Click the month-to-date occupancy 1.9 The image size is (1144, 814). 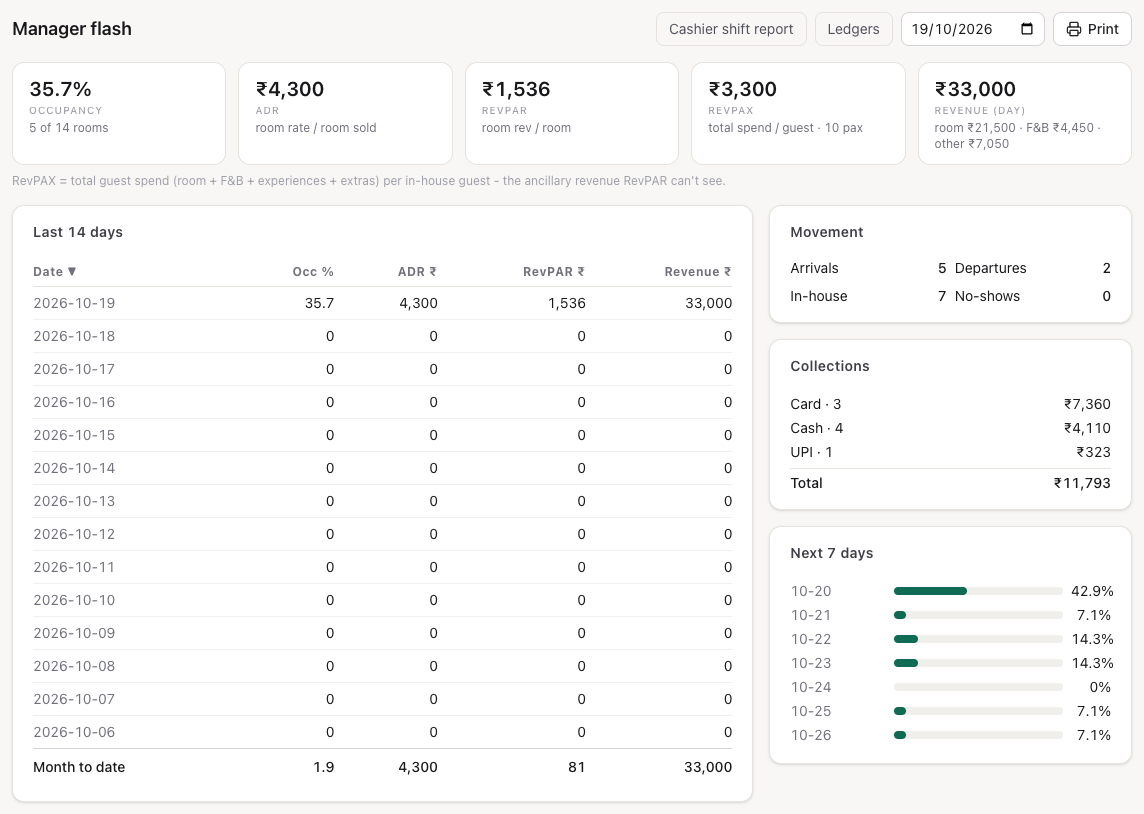pos(324,767)
